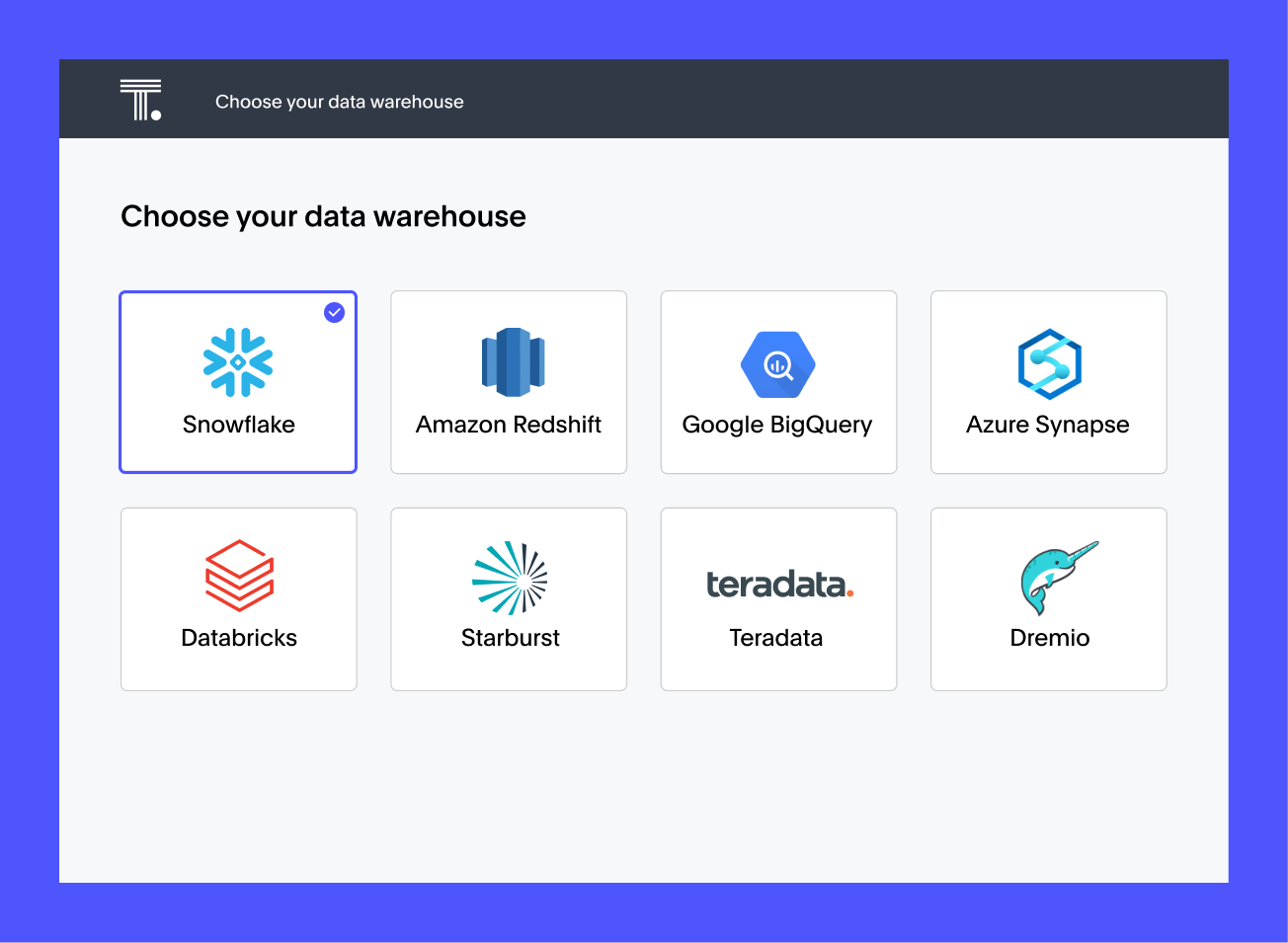Click the Starburst burst logo icon

[x=509, y=579]
